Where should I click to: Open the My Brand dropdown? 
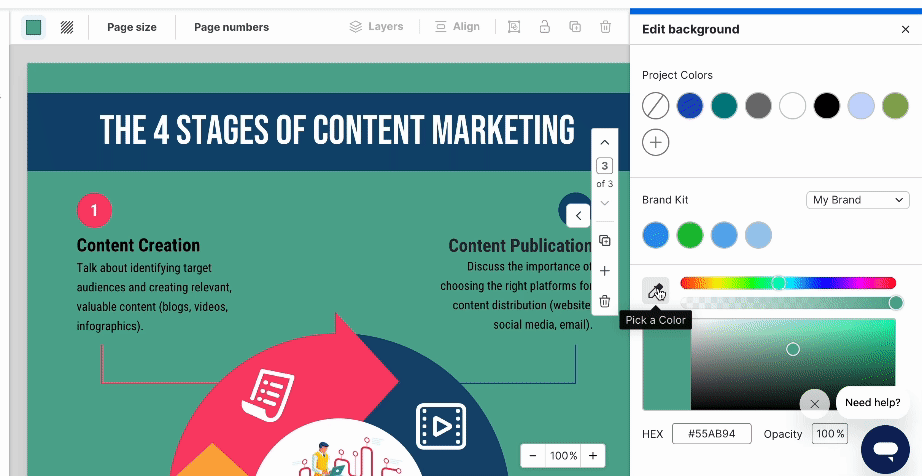(x=857, y=200)
